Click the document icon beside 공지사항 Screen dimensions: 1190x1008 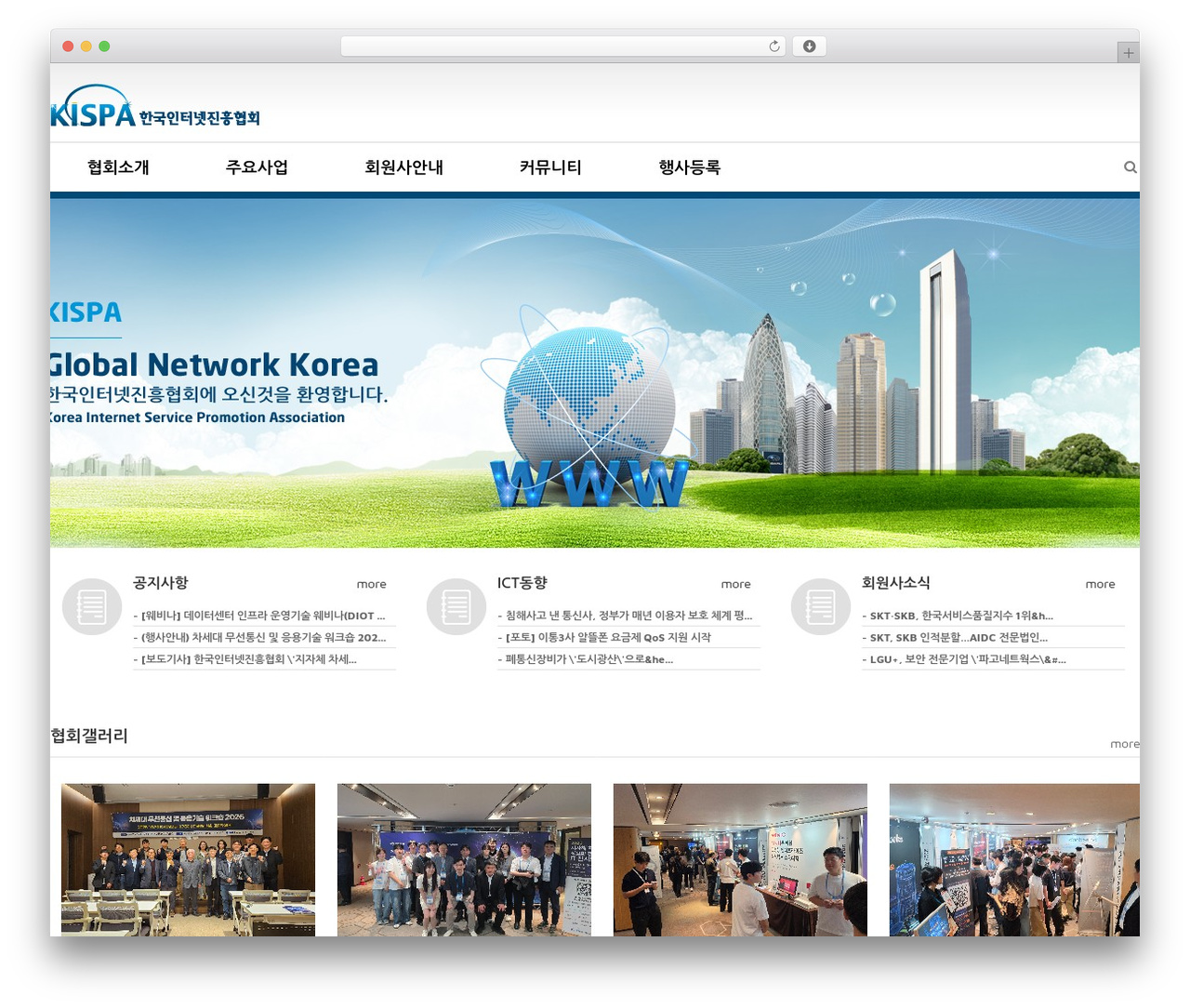92,606
